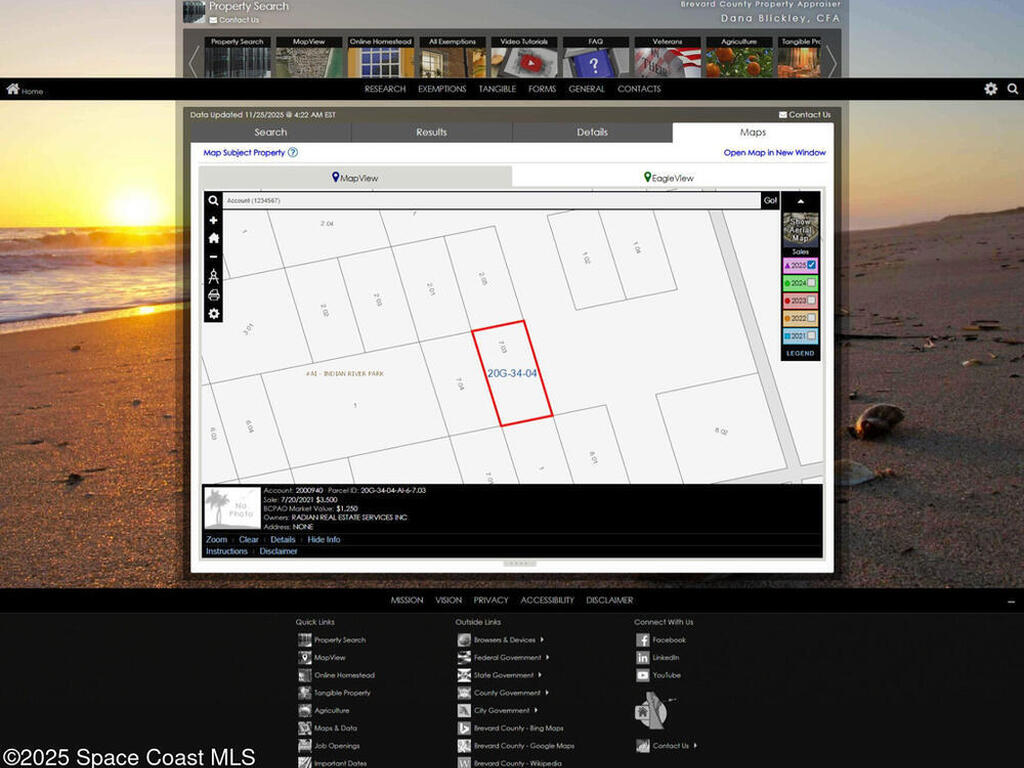Uncheck the 2025 sales checkbox
The height and width of the screenshot is (768, 1024).
[812, 265]
